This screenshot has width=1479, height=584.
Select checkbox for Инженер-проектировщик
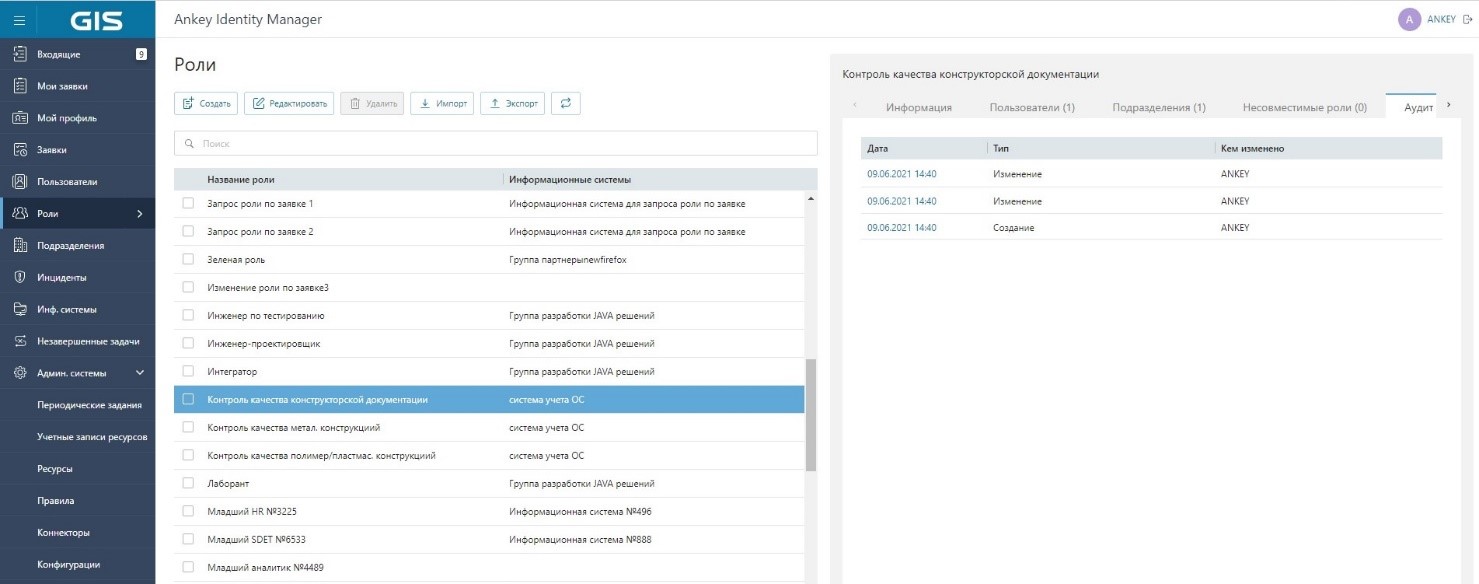coord(188,344)
